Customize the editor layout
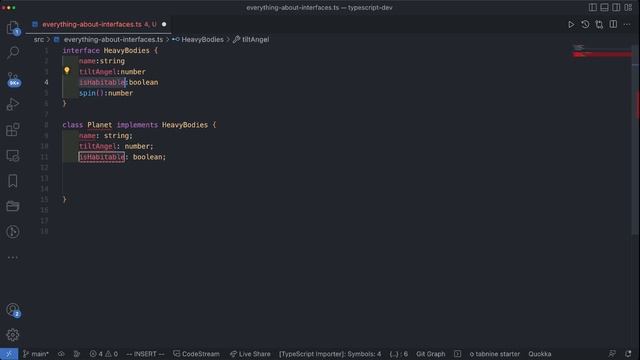640x360 pixels. click(628, 7)
